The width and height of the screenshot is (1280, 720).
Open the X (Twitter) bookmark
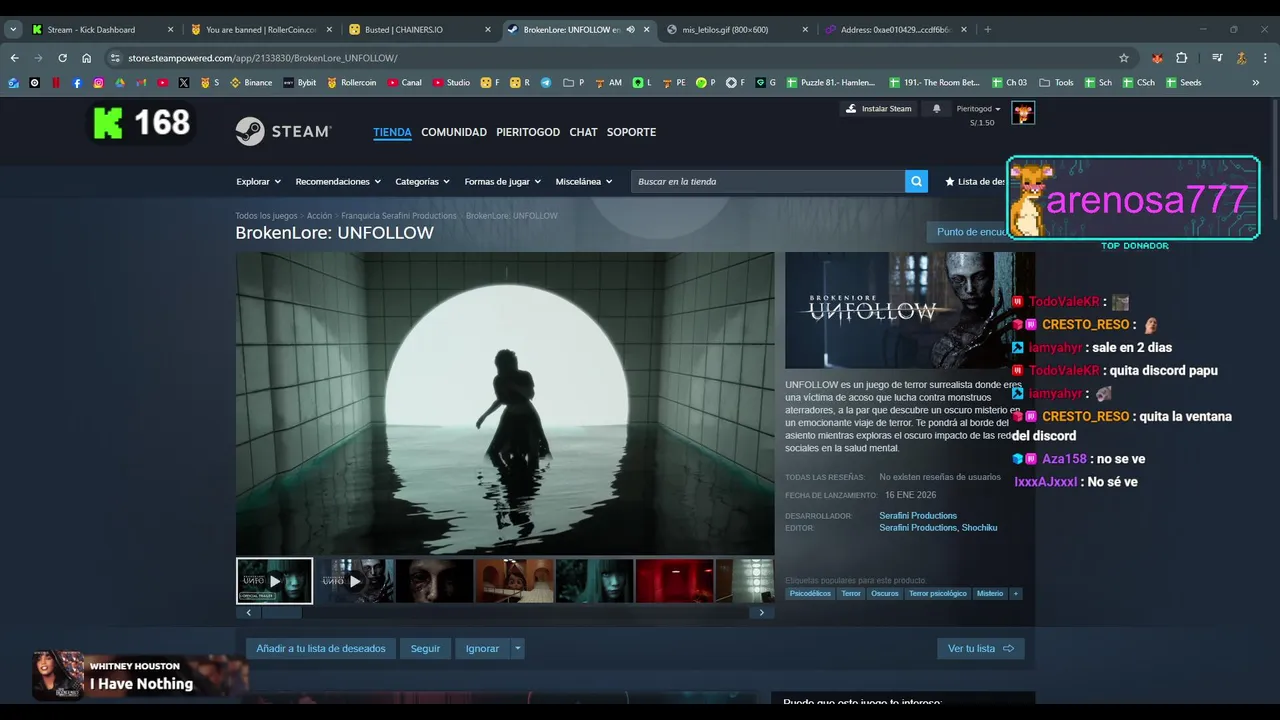pos(183,83)
